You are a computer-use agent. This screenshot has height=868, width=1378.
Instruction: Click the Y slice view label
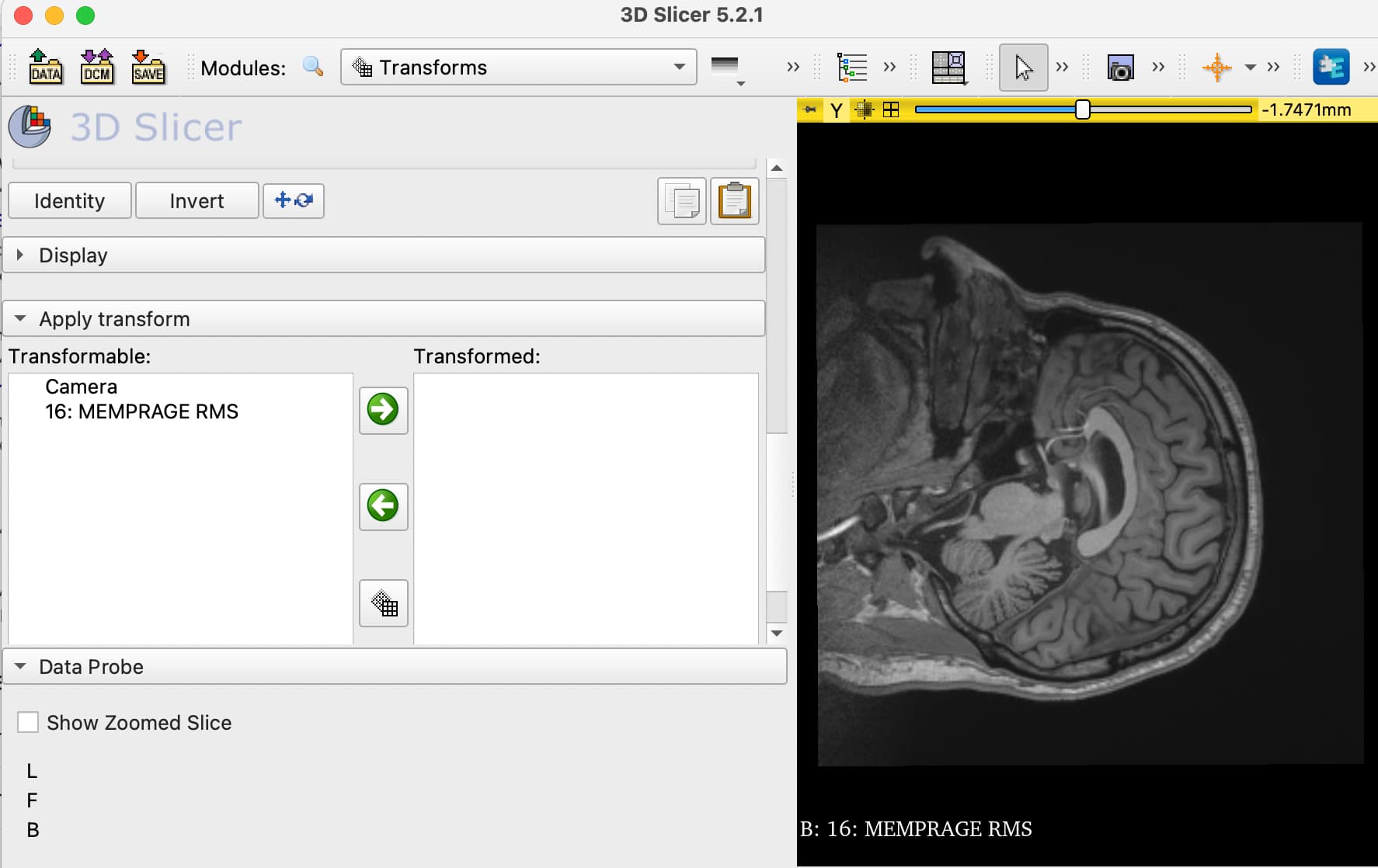tap(837, 110)
